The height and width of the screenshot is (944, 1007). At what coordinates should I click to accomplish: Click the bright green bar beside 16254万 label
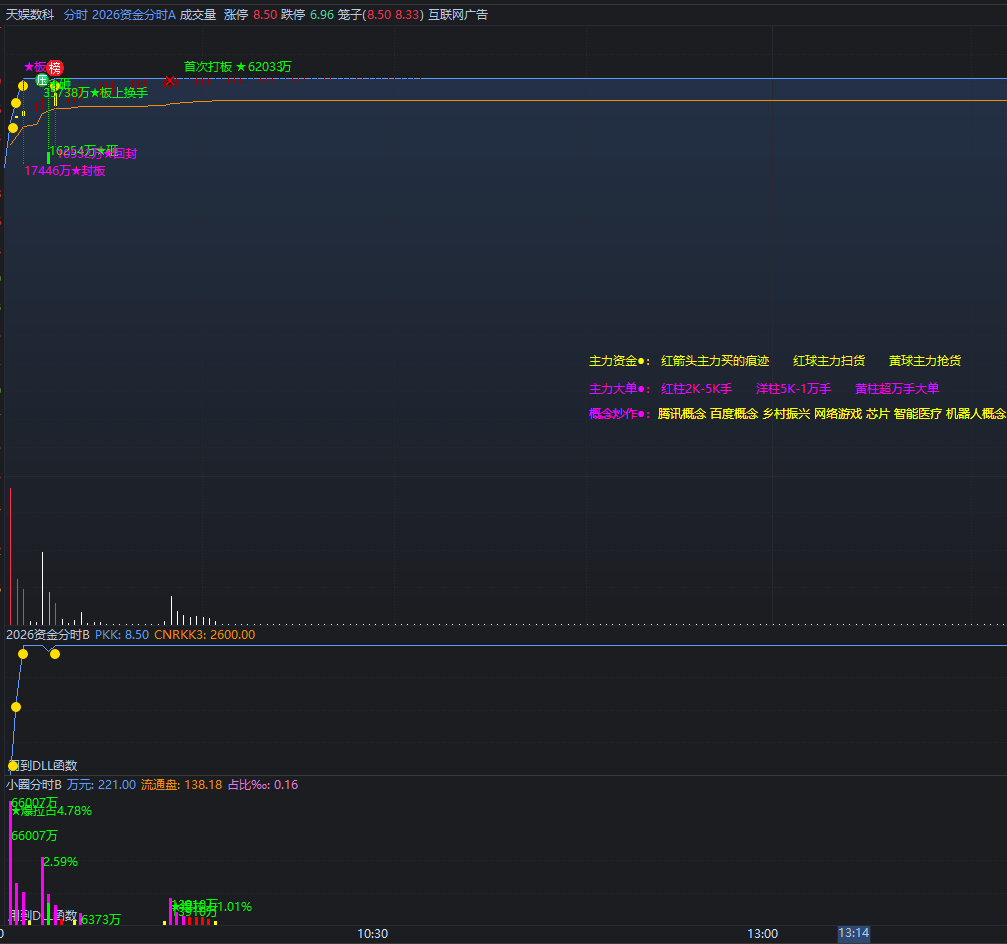coord(48,158)
